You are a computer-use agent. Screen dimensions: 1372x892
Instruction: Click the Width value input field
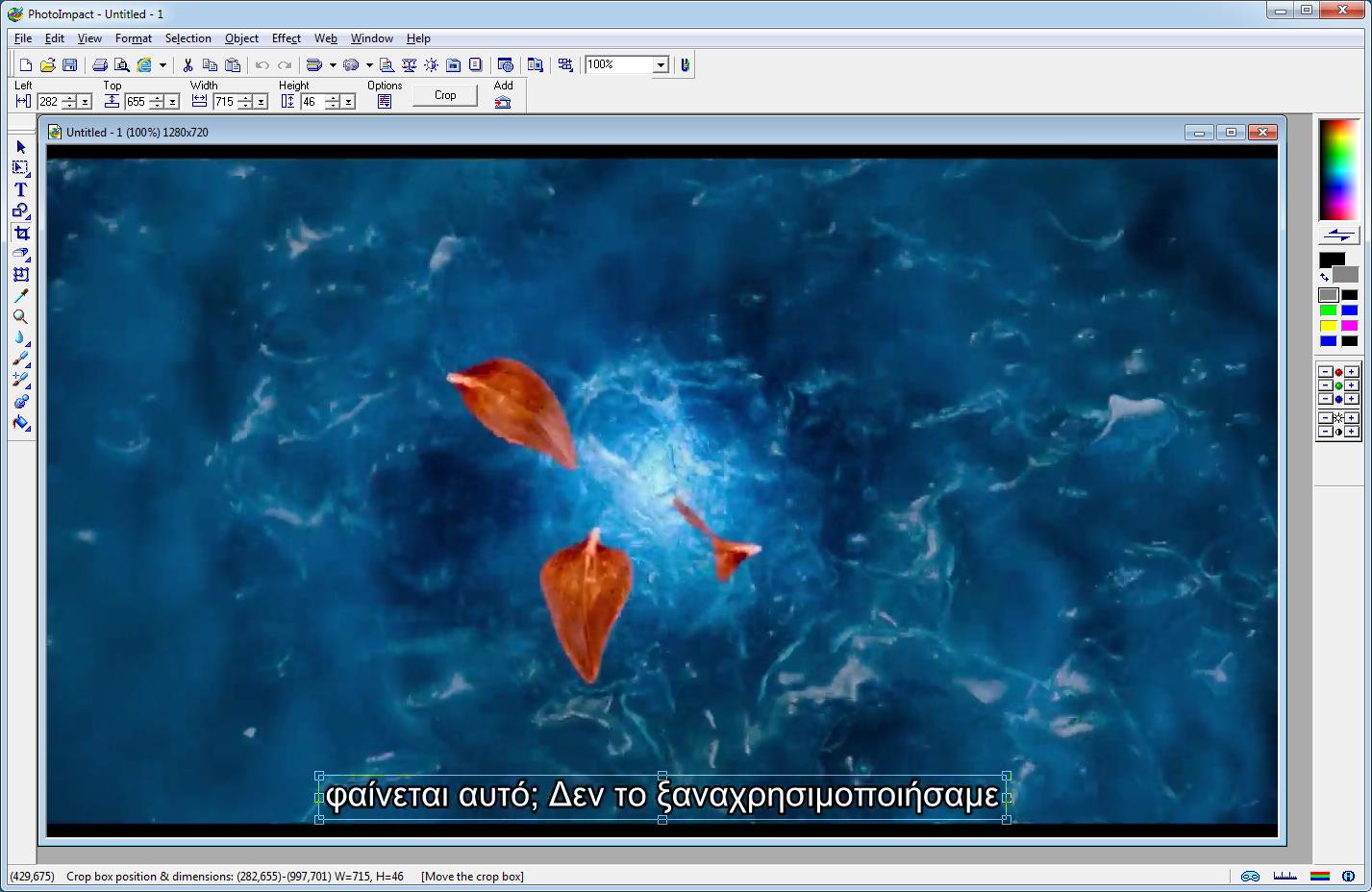tap(226, 102)
